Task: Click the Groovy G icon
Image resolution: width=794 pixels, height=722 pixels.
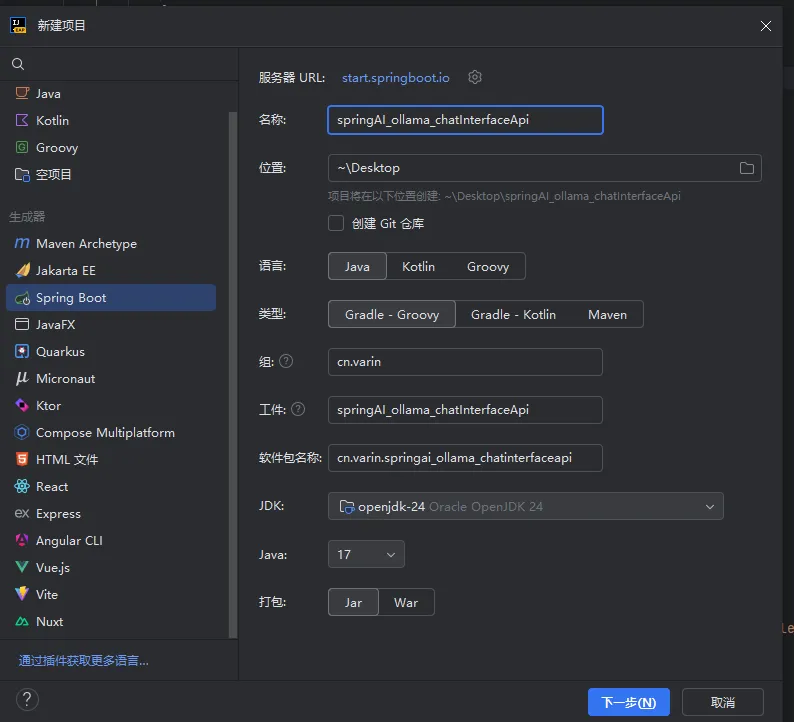Action: click(x=22, y=147)
